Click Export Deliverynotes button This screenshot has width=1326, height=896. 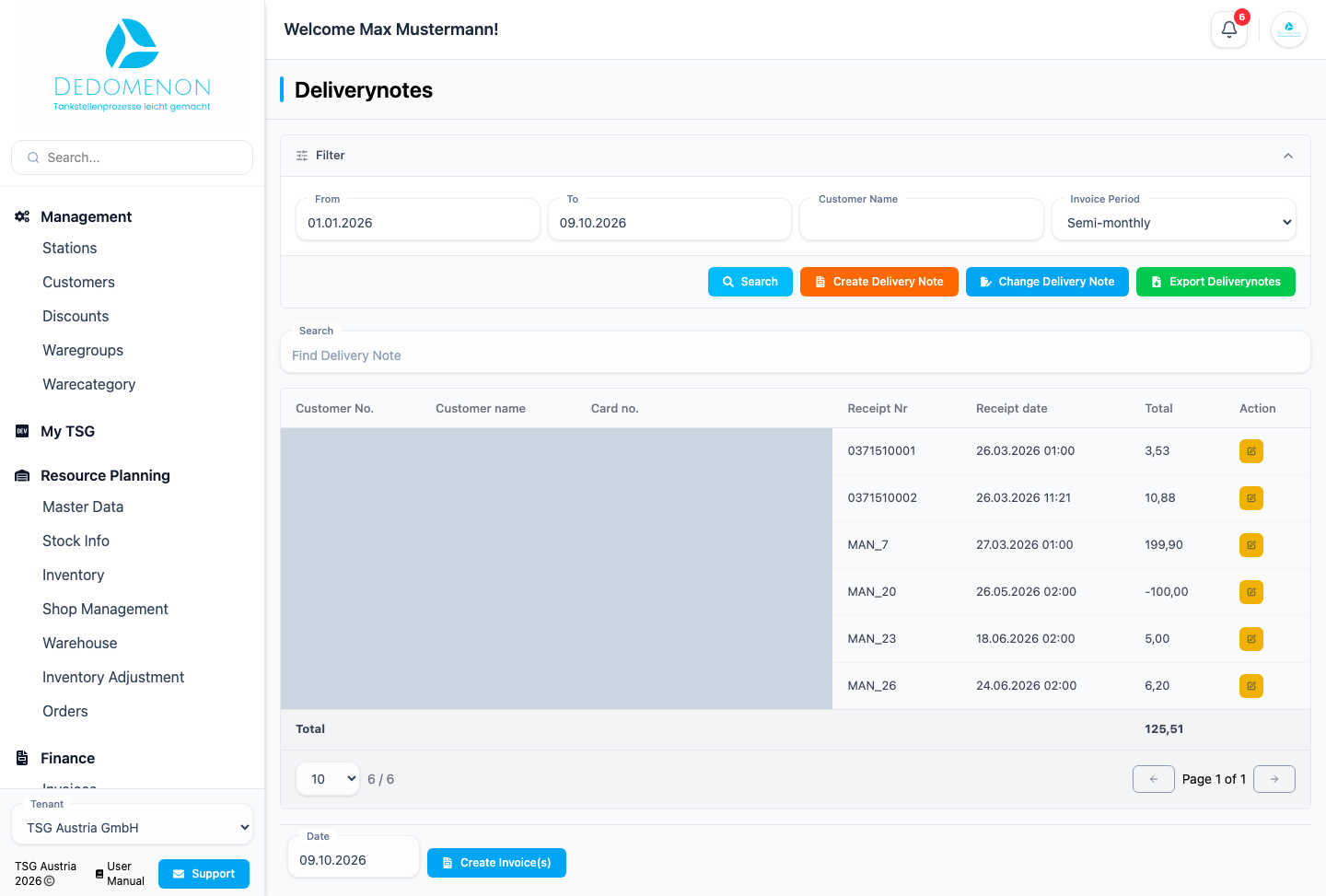(x=1215, y=282)
